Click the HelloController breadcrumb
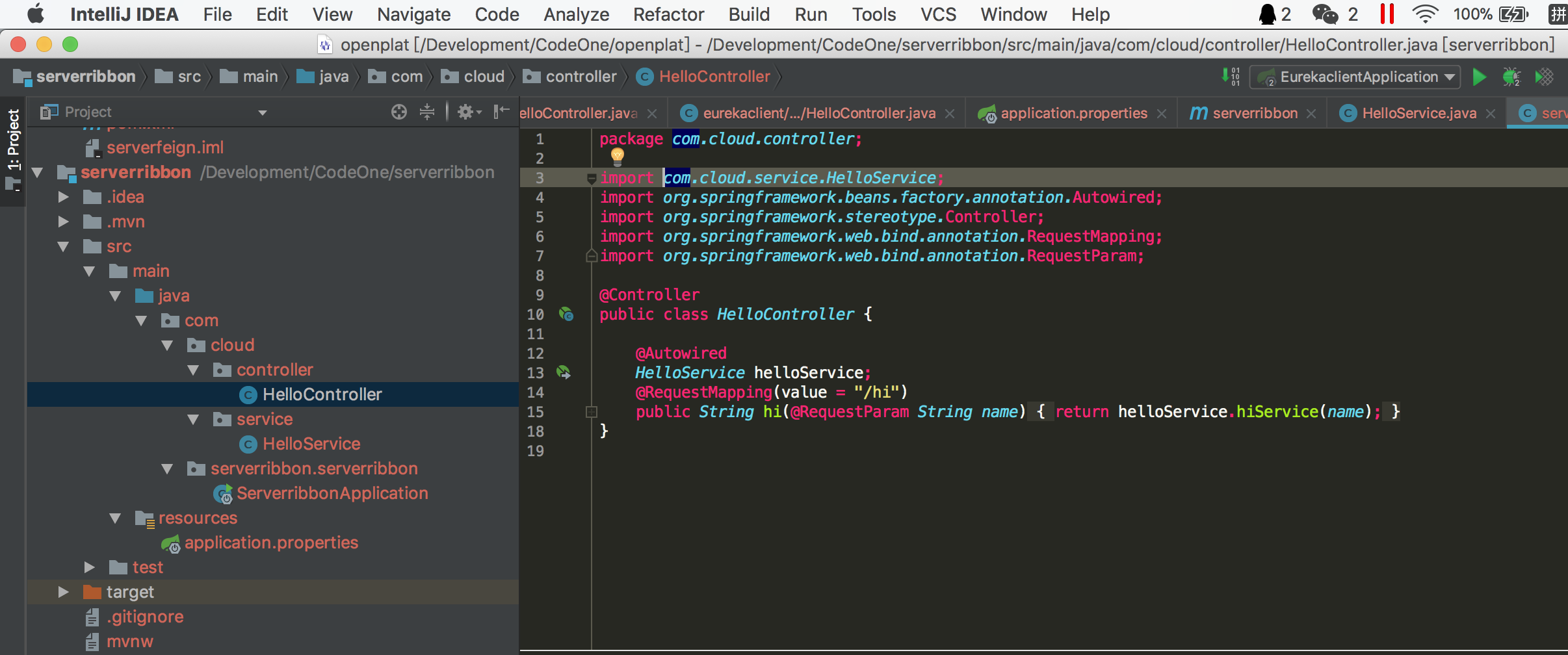Screen dimensions: 1568x655 pos(703,77)
